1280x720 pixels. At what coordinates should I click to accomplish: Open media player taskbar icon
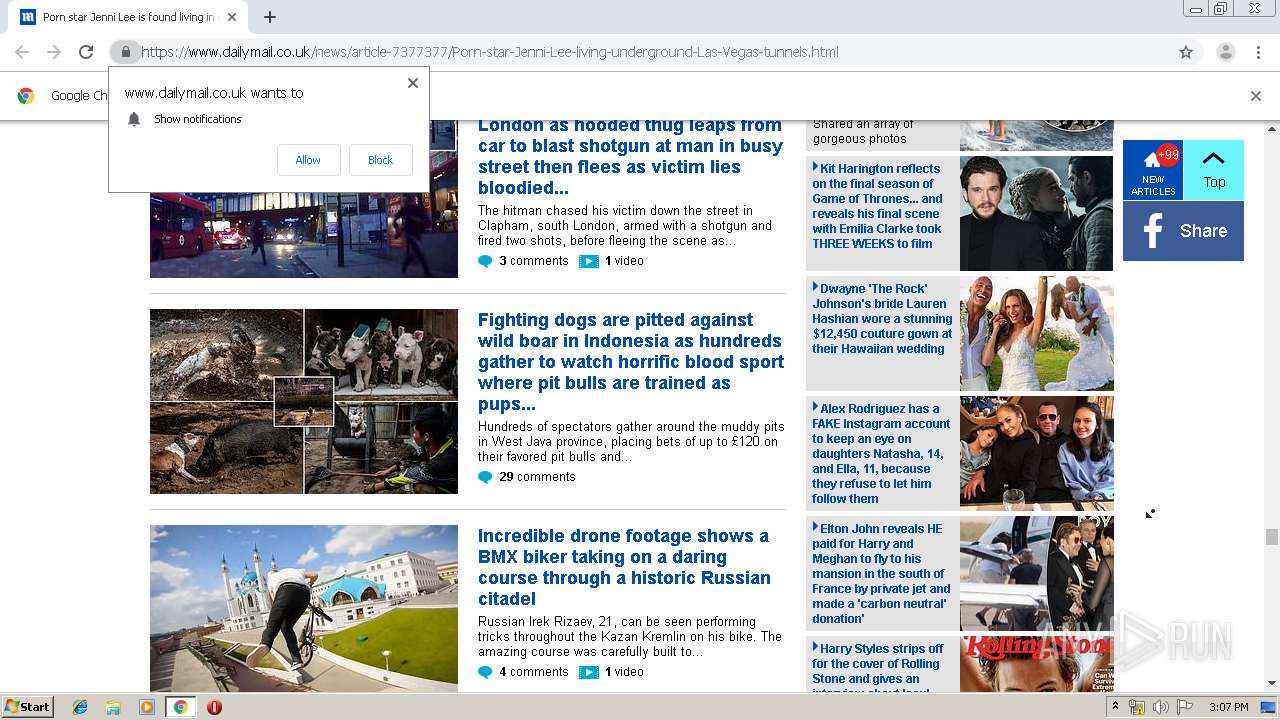(x=147, y=707)
